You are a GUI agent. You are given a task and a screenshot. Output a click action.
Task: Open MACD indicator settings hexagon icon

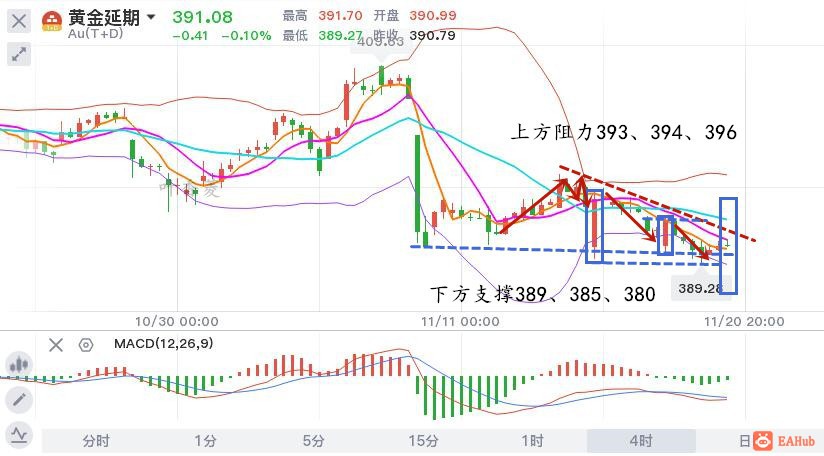pos(86,345)
